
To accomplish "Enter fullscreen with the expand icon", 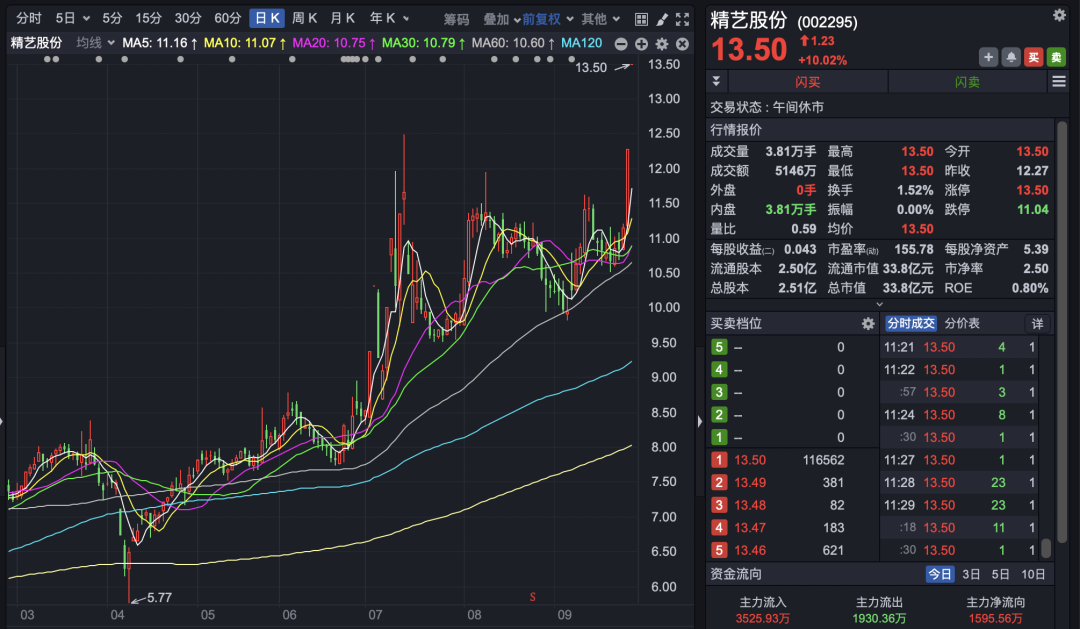I will click(x=682, y=18).
